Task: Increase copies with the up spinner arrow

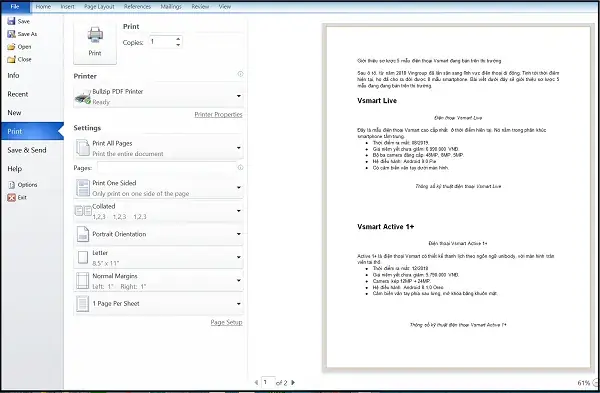Action: (x=178, y=39)
